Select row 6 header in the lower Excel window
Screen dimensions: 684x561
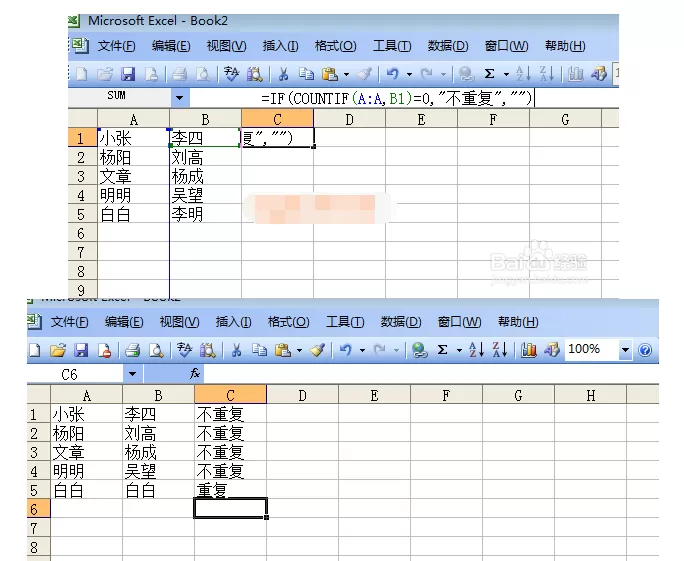(x=38, y=509)
